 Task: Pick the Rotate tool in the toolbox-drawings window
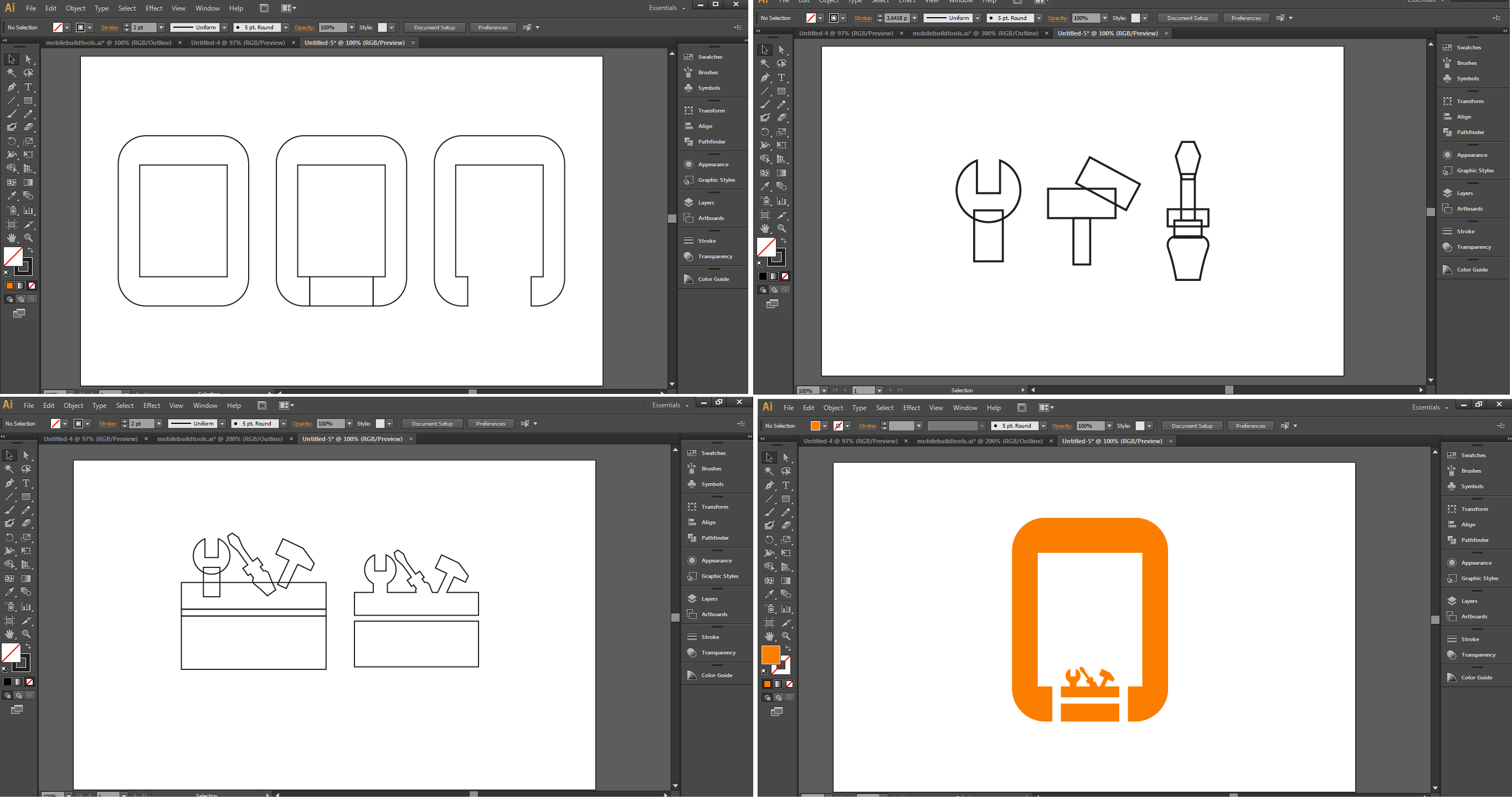point(9,538)
